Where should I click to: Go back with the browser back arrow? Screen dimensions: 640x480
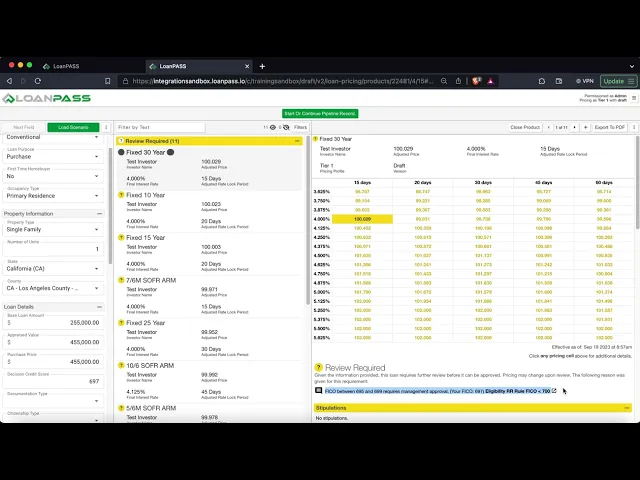[x=10, y=81]
